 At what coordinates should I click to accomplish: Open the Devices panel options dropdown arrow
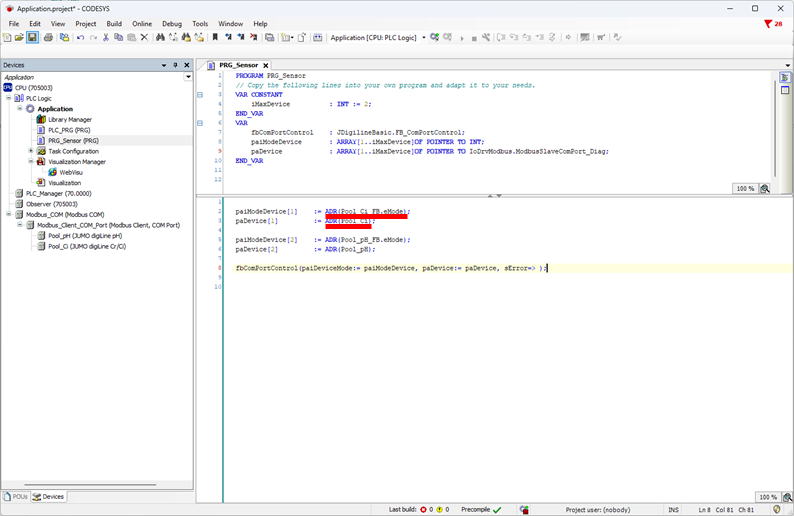click(164, 65)
